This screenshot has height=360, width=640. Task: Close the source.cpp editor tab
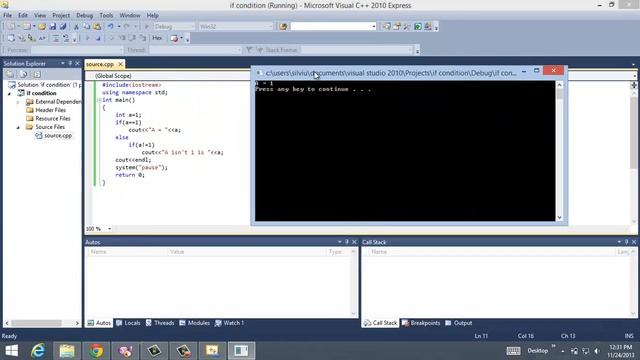click(x=120, y=64)
